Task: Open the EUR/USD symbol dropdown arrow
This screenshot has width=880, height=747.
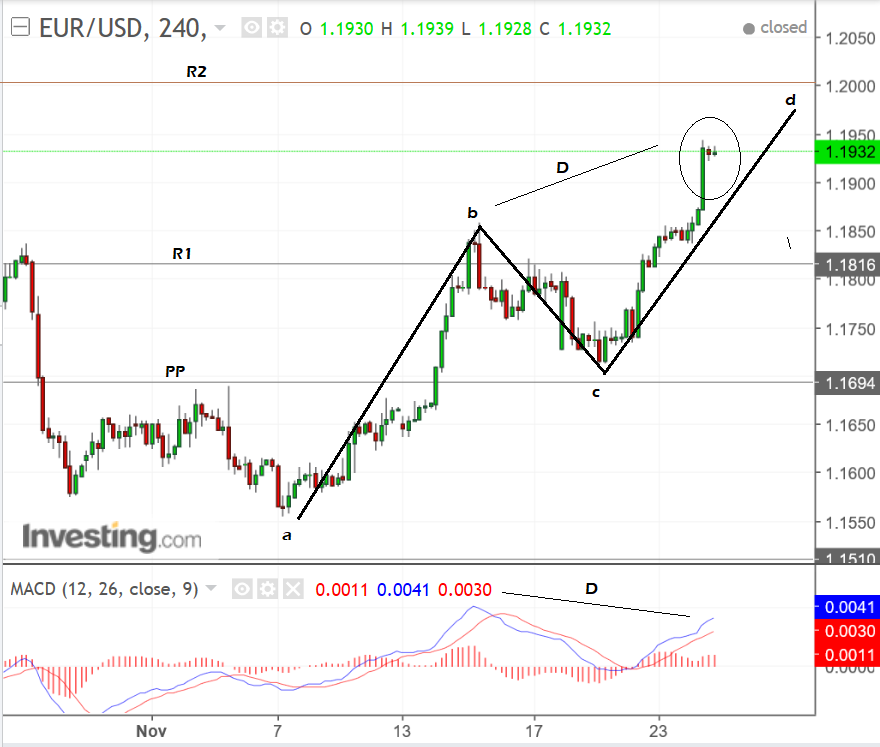Action: tap(220, 28)
